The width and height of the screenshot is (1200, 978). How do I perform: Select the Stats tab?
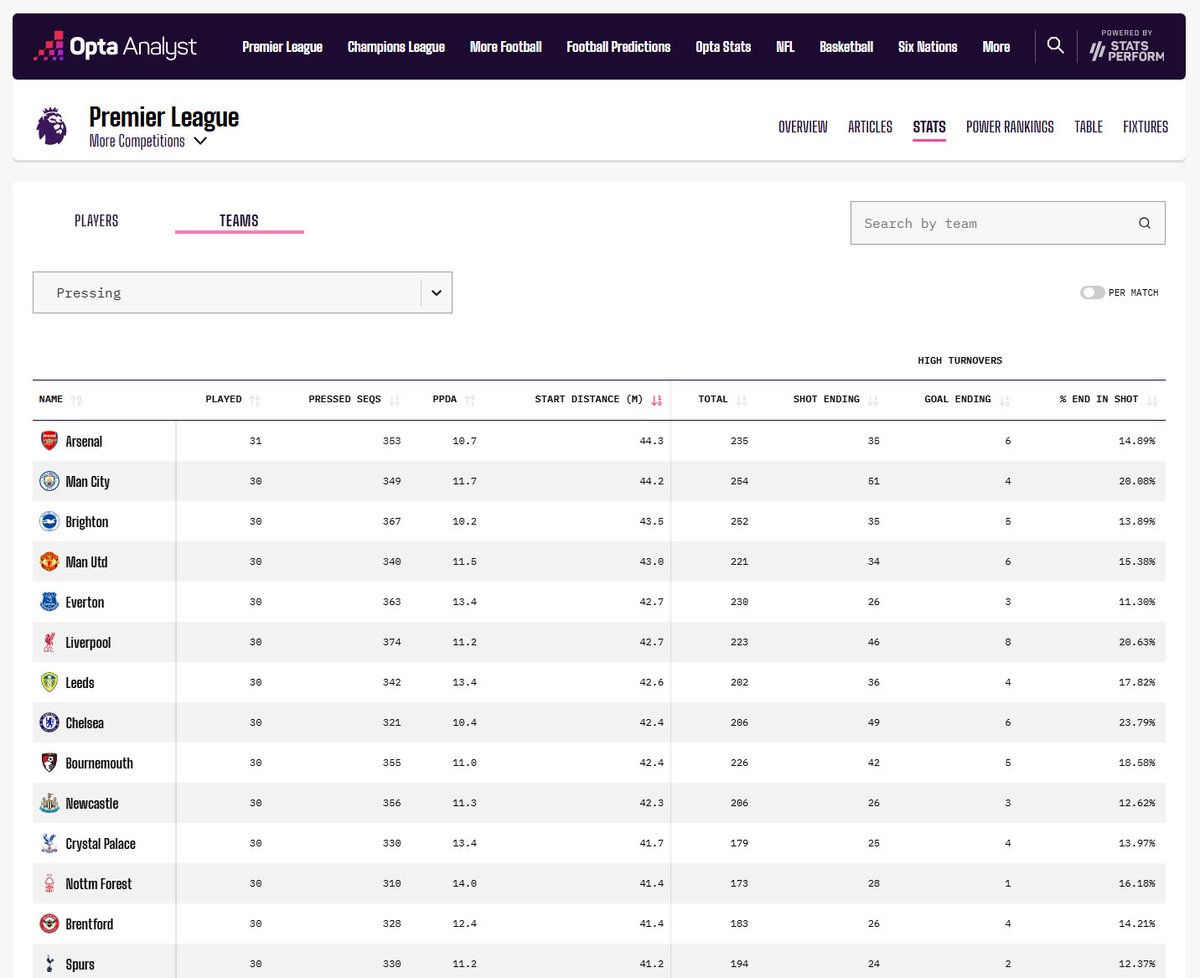(929, 127)
